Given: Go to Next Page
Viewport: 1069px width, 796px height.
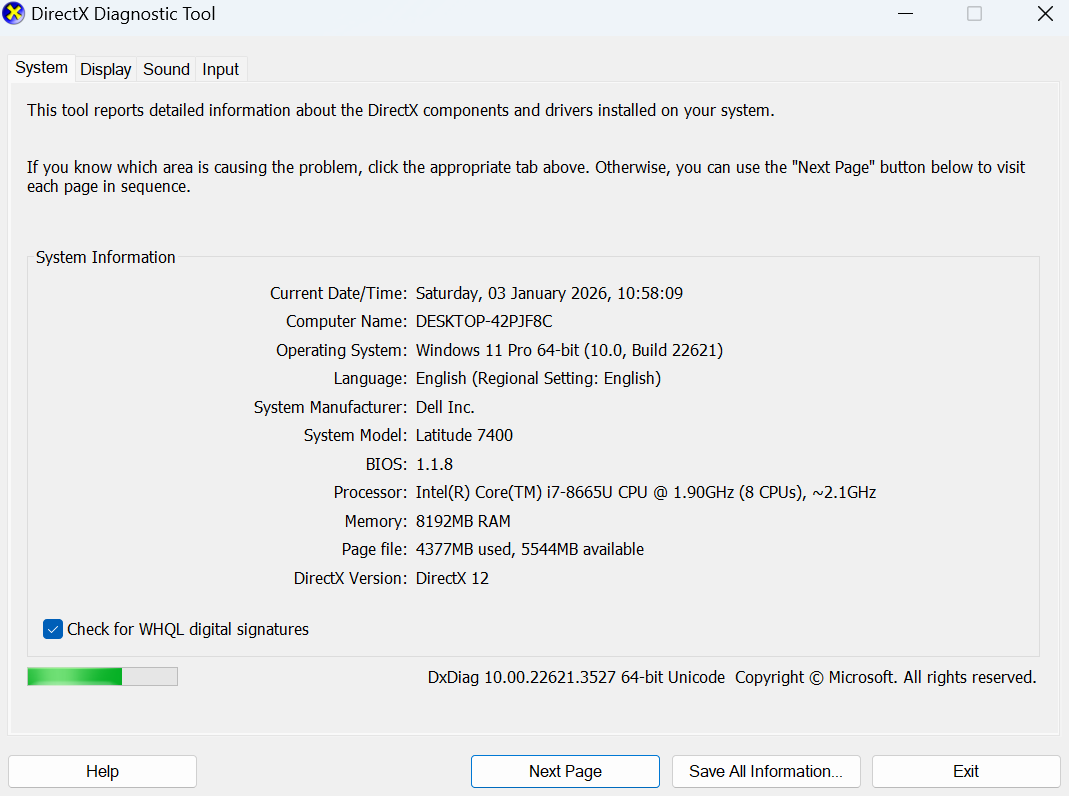Looking at the screenshot, I should (565, 771).
